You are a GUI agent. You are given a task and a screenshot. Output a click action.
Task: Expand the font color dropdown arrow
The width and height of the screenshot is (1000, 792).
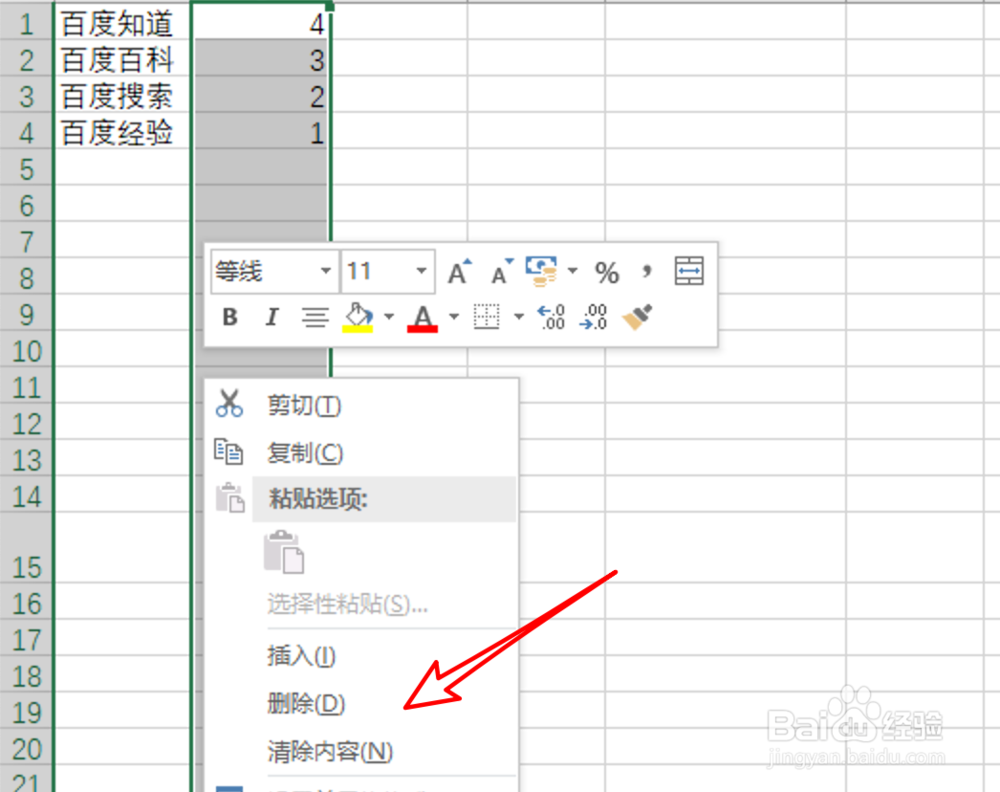[454, 316]
